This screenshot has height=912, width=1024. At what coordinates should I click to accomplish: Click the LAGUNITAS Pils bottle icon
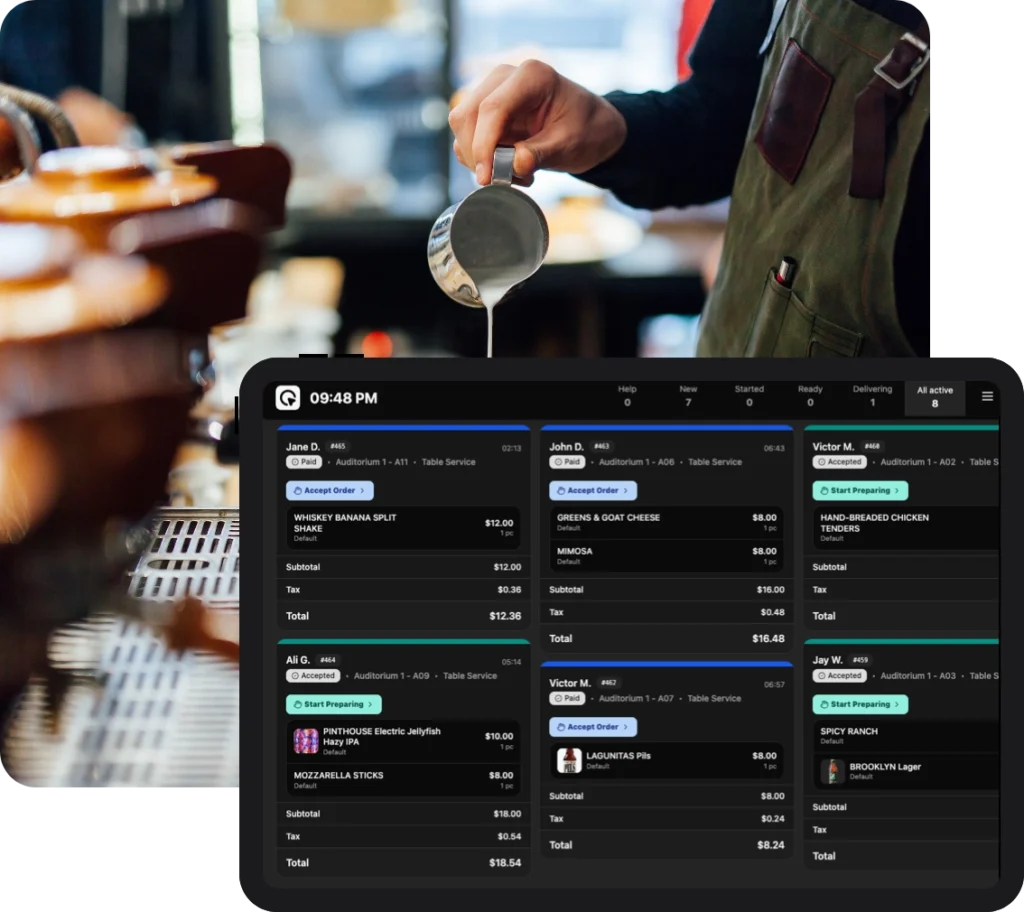coord(569,761)
